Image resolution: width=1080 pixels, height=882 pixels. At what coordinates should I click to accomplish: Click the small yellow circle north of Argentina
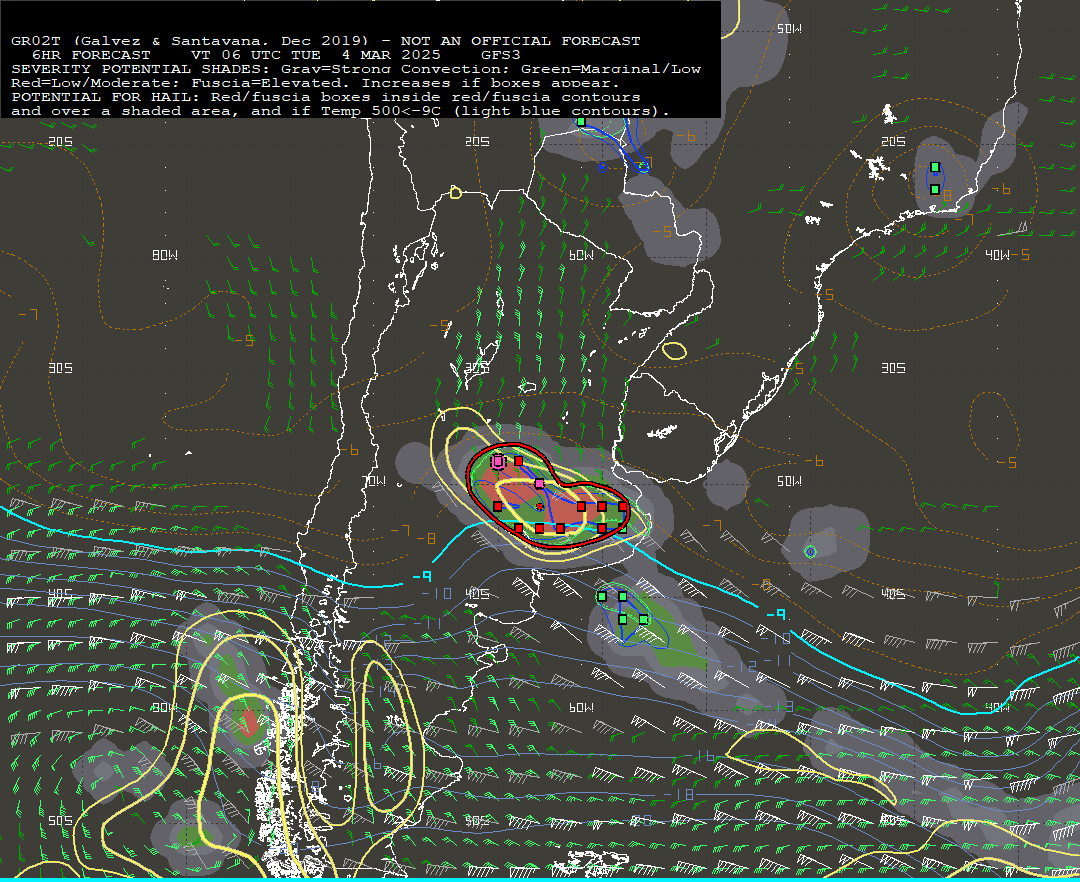coord(455,193)
